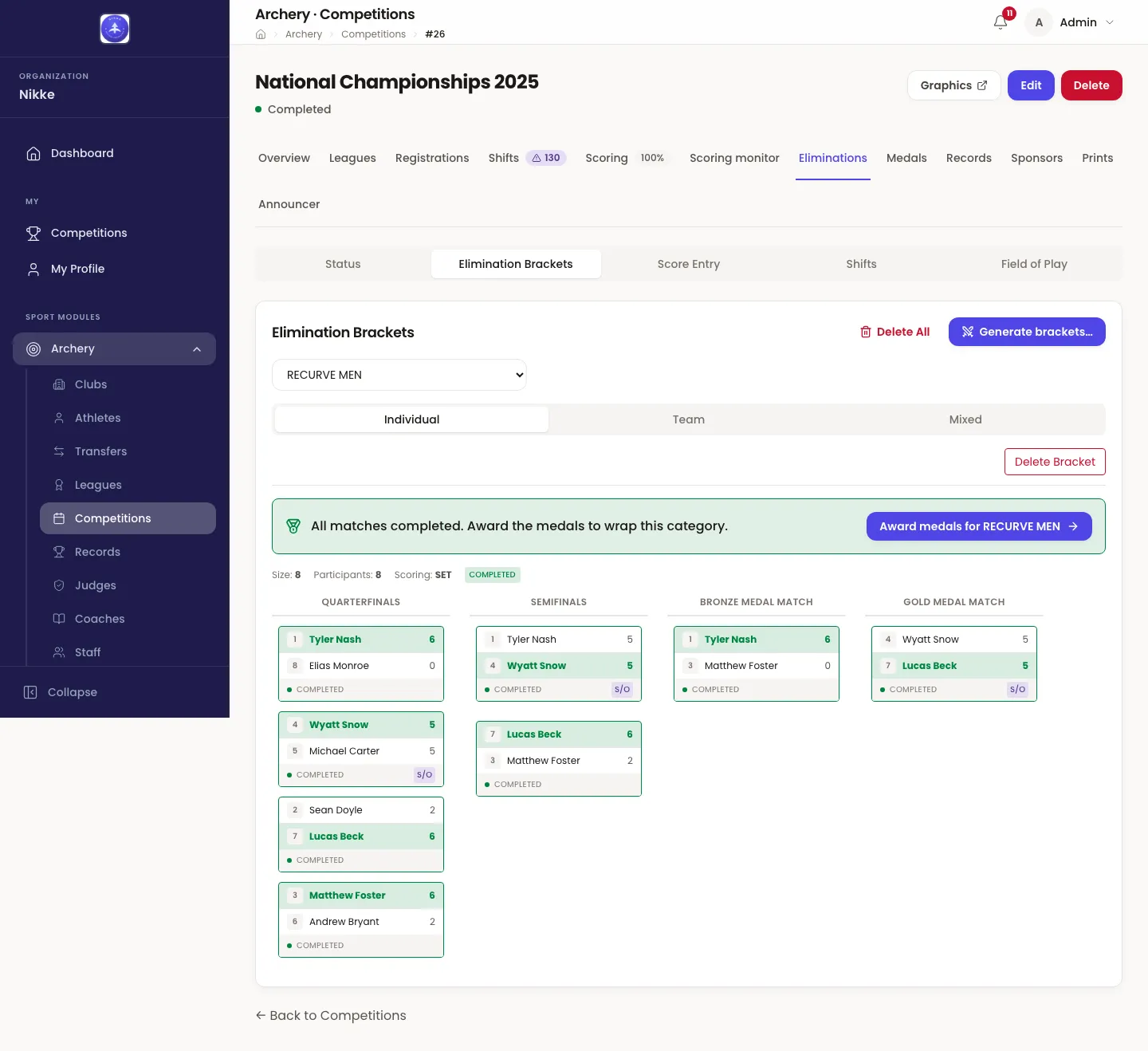Click Delete All brackets
The image size is (1148, 1051).
pos(894,332)
